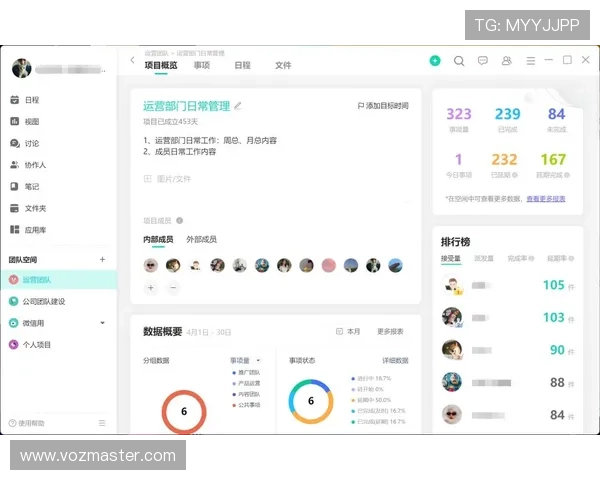Go back using the left arrow icon
Image resolution: width=600 pixels, height=480 pixels.
132,61
